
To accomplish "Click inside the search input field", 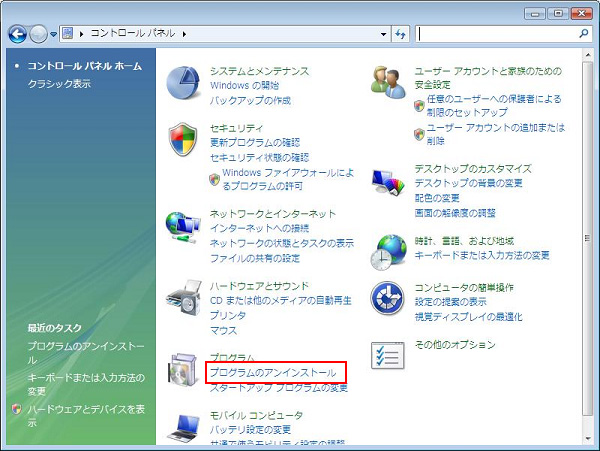I will click(496, 34).
